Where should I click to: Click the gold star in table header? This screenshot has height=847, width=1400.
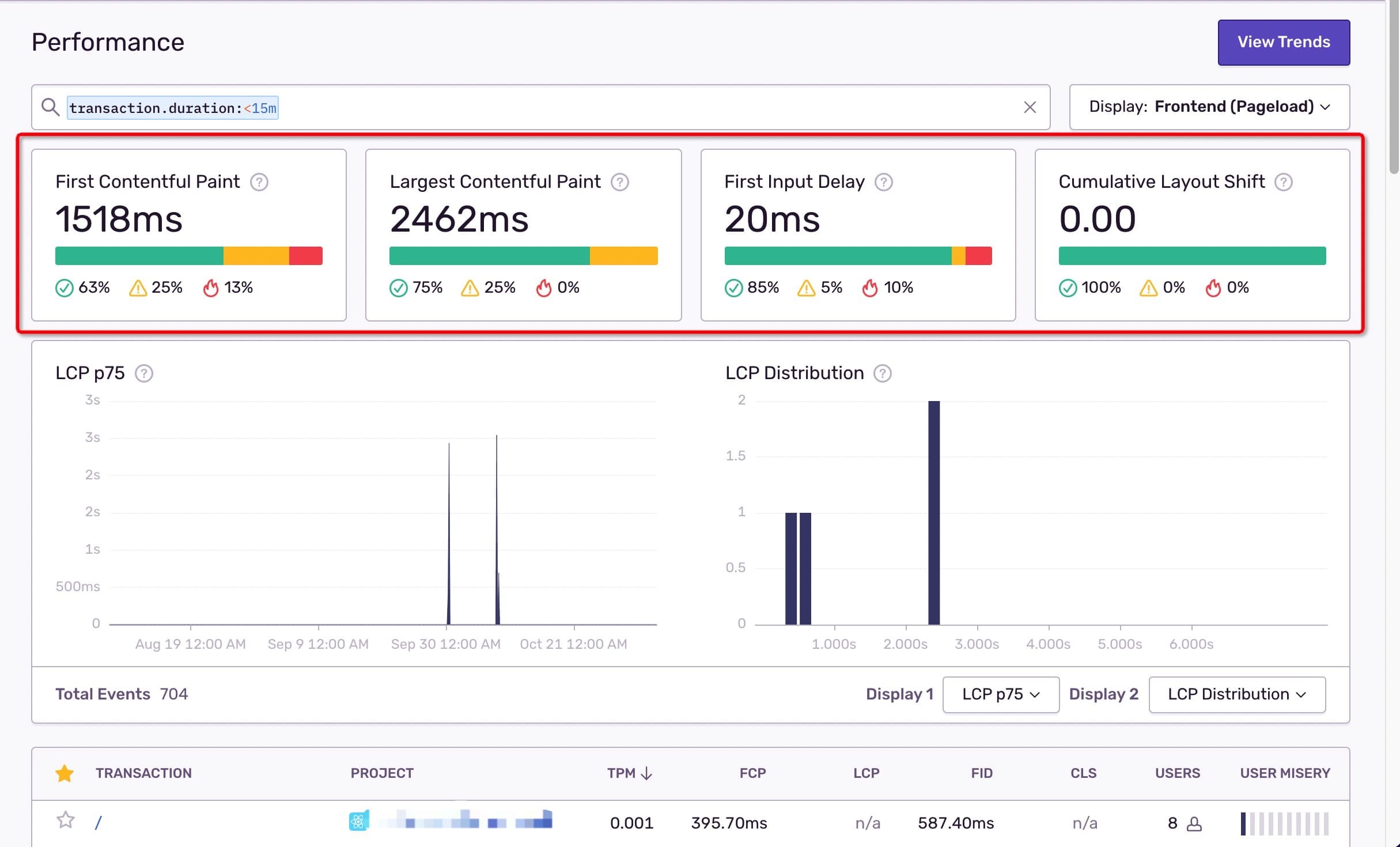(65, 773)
